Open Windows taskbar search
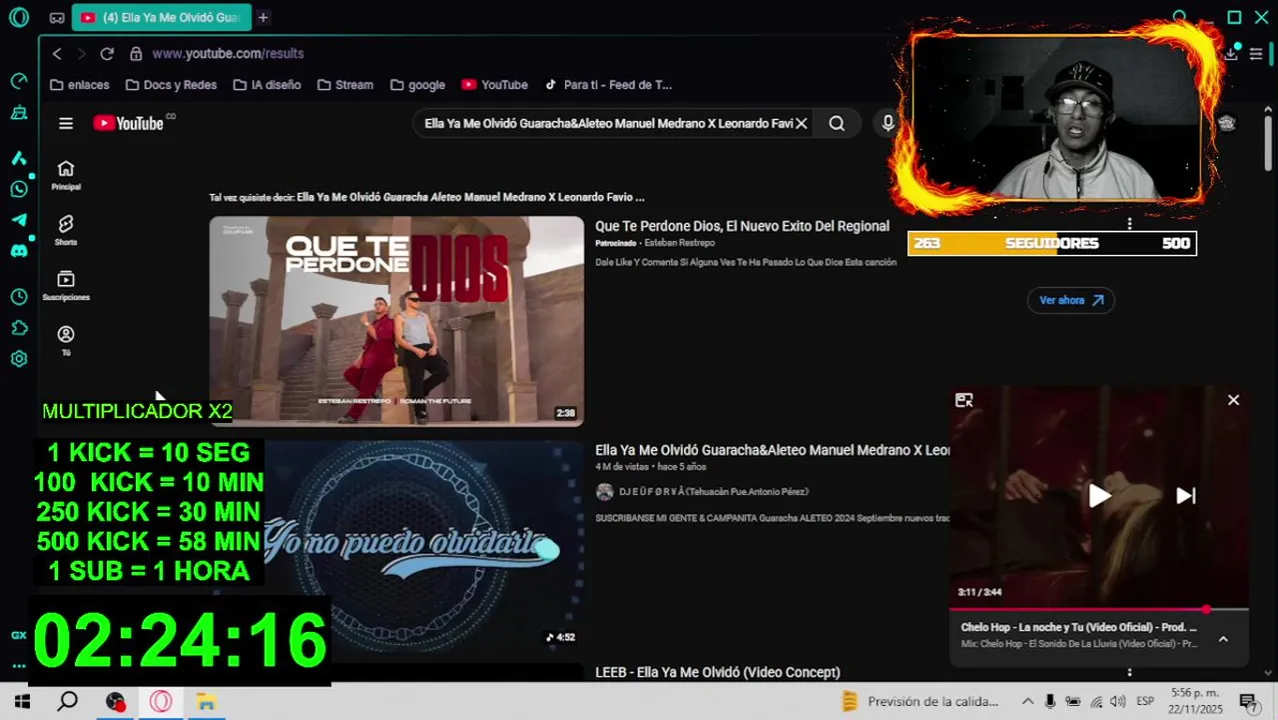 68,701
